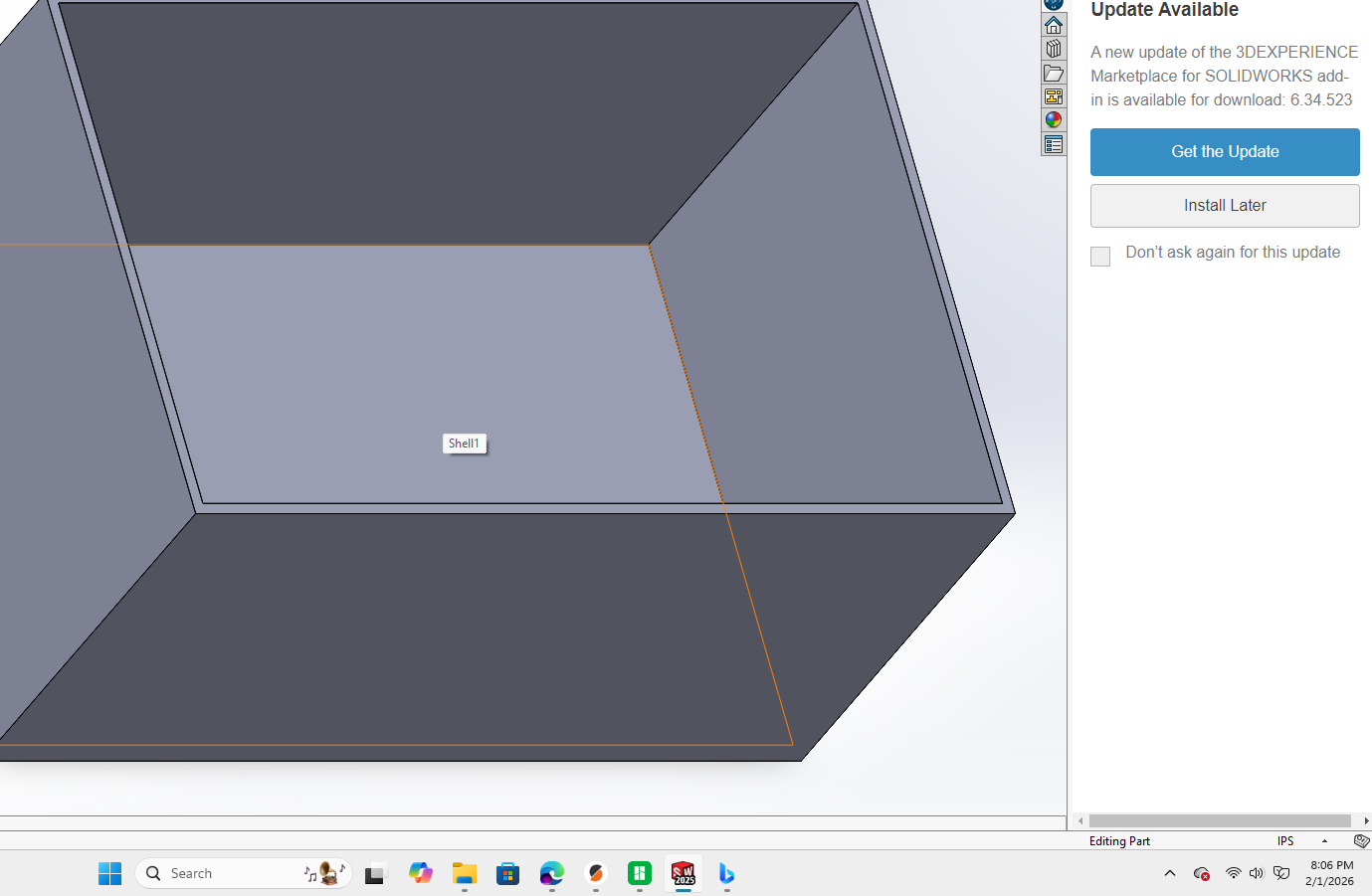Check Don't ask again for this update
Screen dimensions: 1372x896
pos(1100,257)
